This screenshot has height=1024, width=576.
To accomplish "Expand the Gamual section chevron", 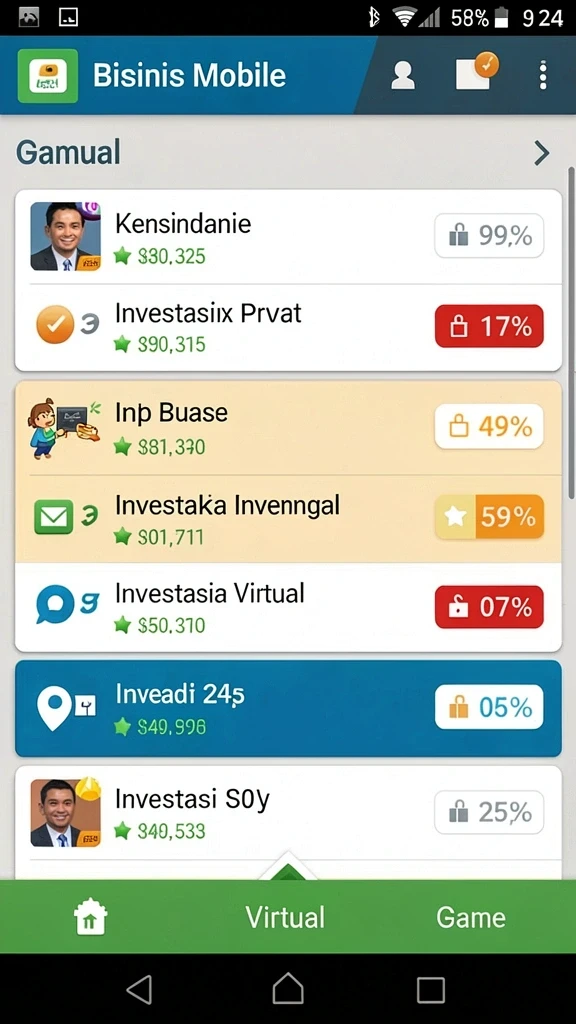I will click(541, 153).
